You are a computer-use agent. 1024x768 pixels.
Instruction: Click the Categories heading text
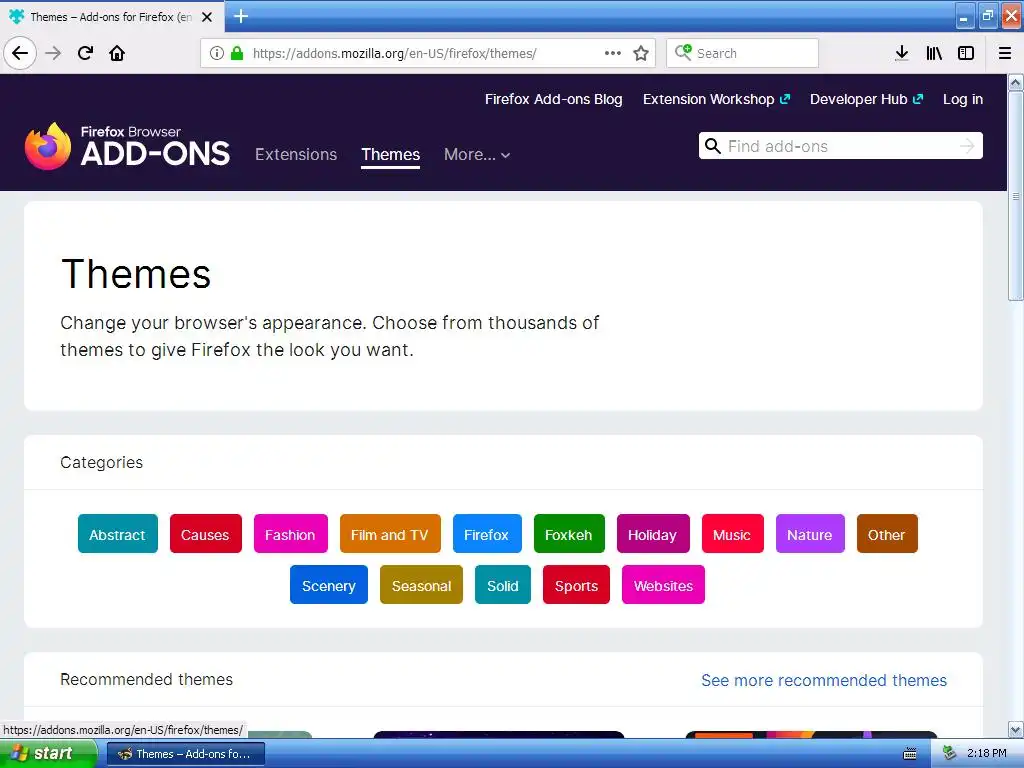(101, 462)
